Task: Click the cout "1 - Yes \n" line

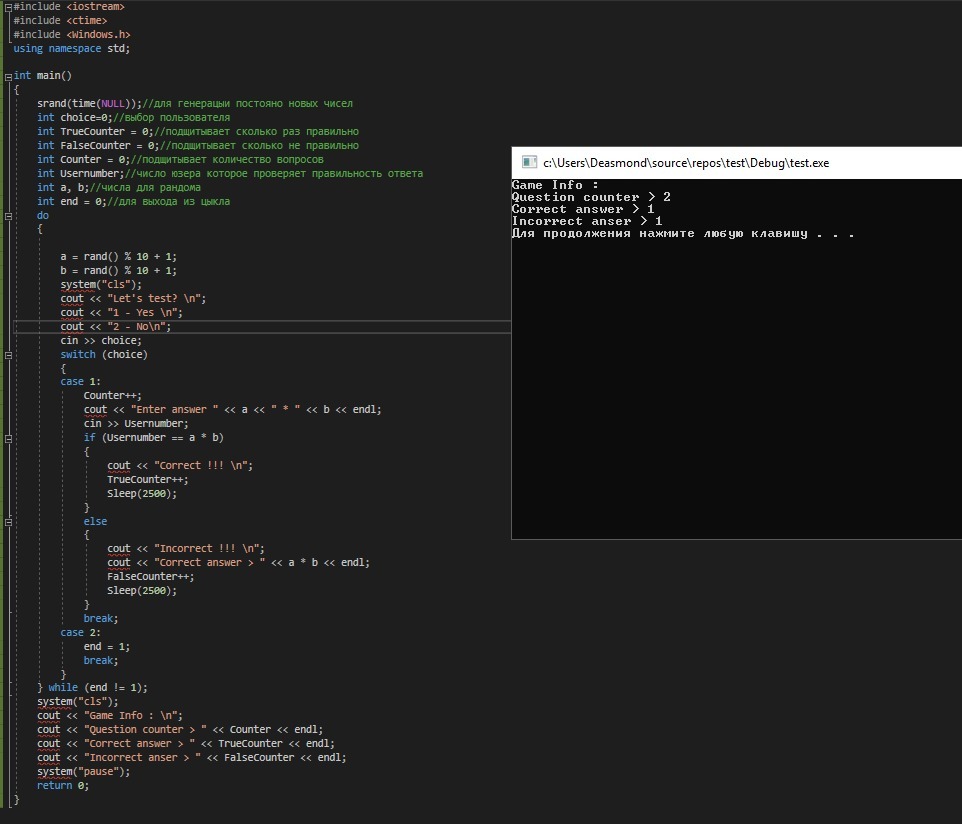Action: pos(121,313)
